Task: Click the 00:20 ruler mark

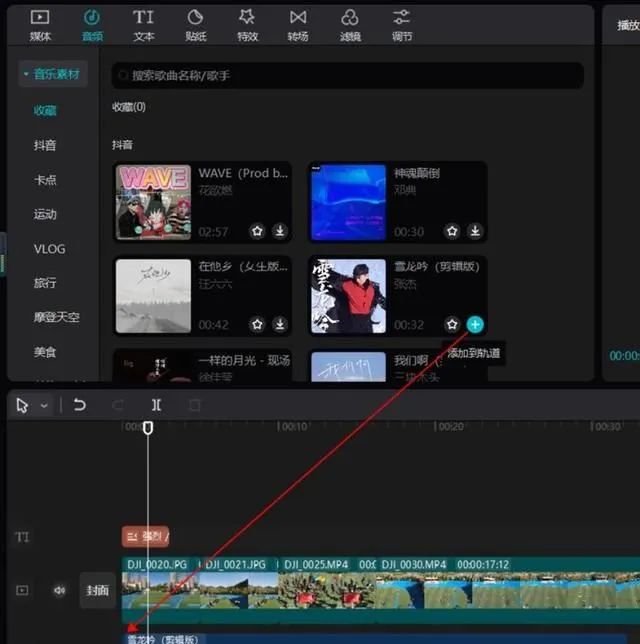Action: click(x=451, y=427)
